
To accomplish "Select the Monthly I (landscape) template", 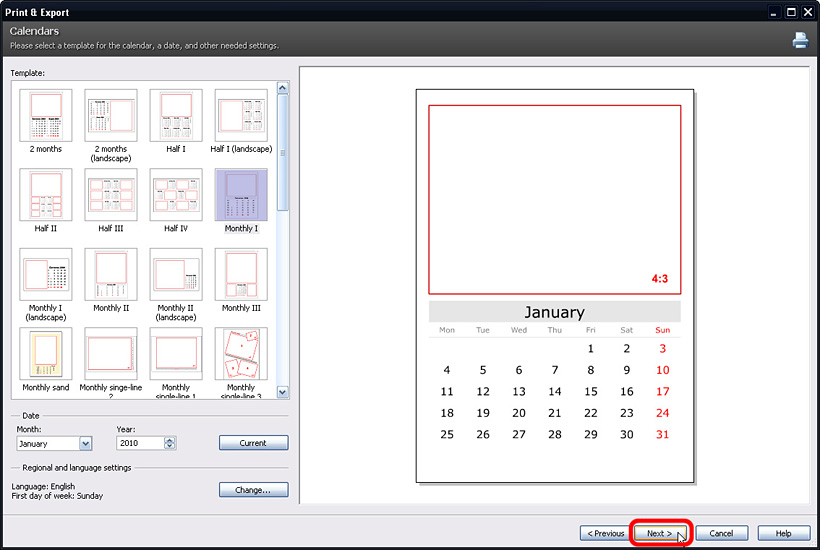I will coord(45,274).
